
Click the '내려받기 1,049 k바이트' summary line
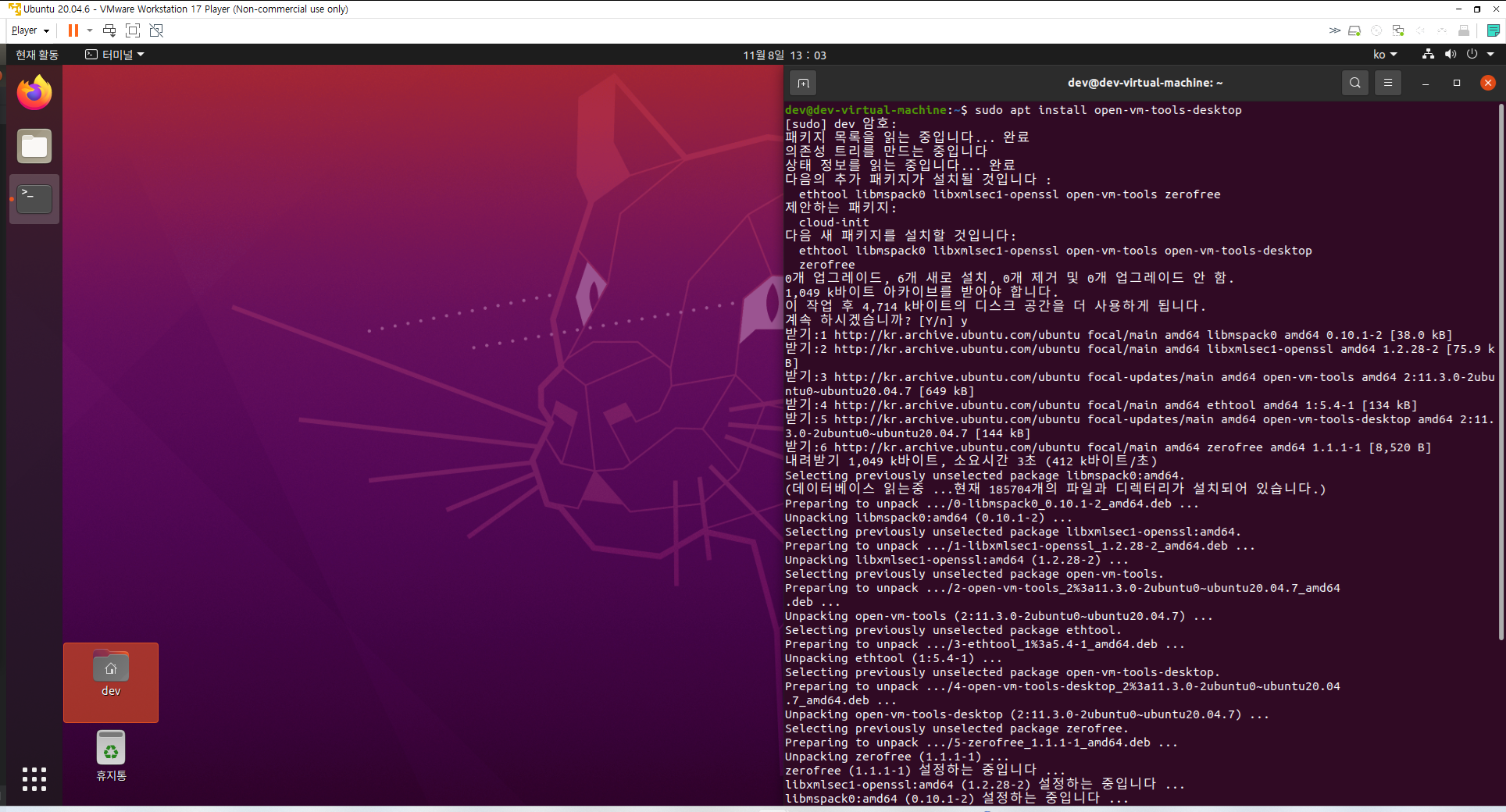coord(971,461)
